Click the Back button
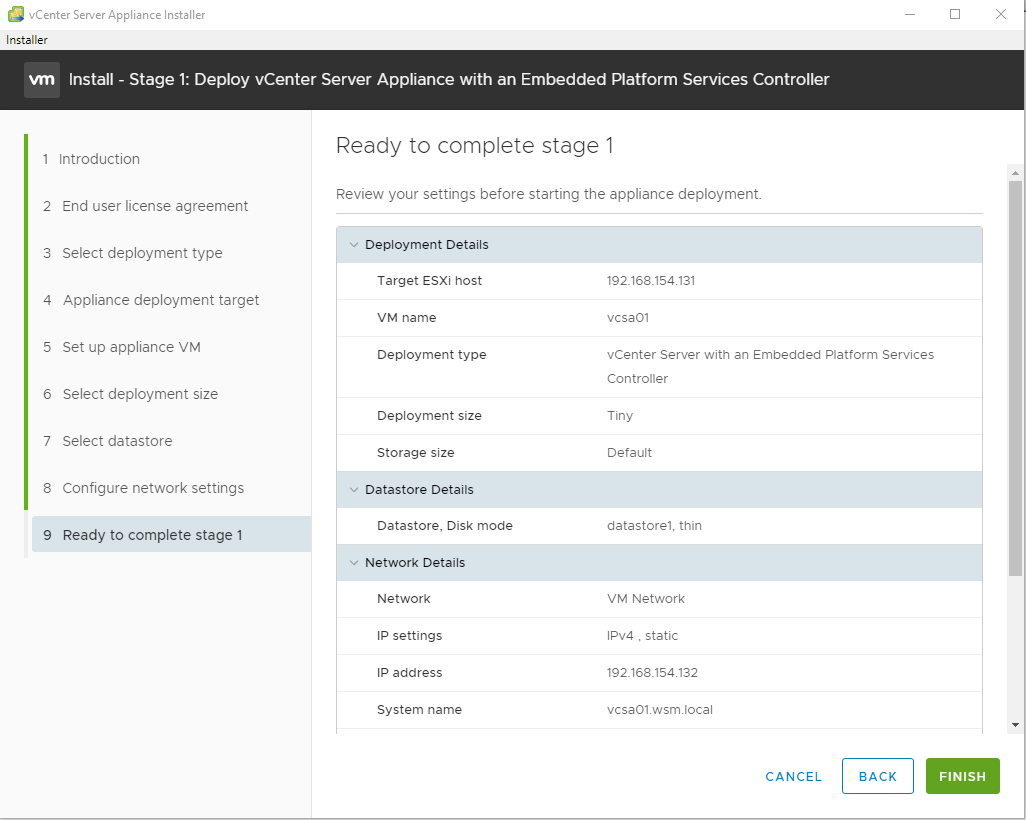The image size is (1026, 820). point(877,776)
